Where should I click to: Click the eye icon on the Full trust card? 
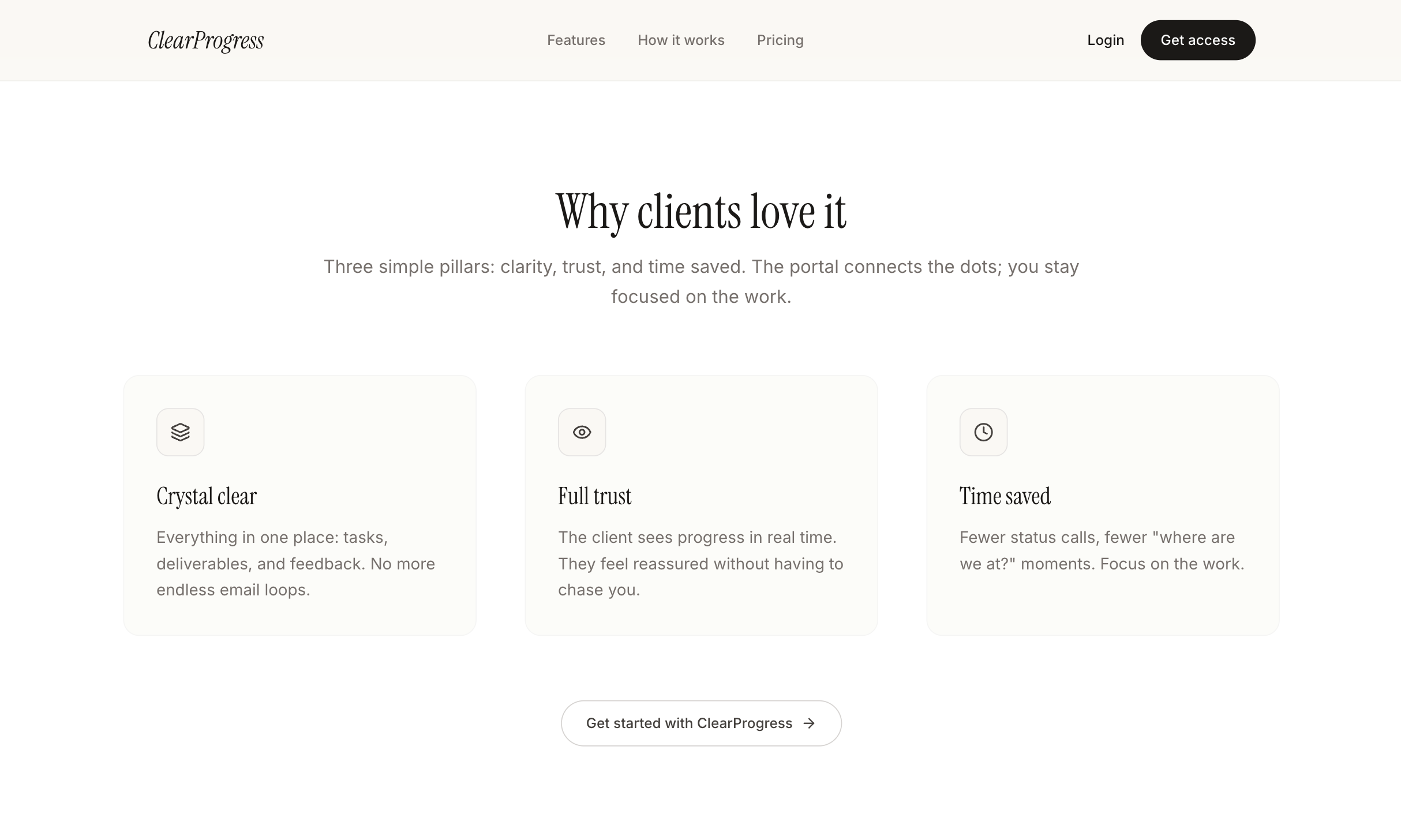coord(582,432)
